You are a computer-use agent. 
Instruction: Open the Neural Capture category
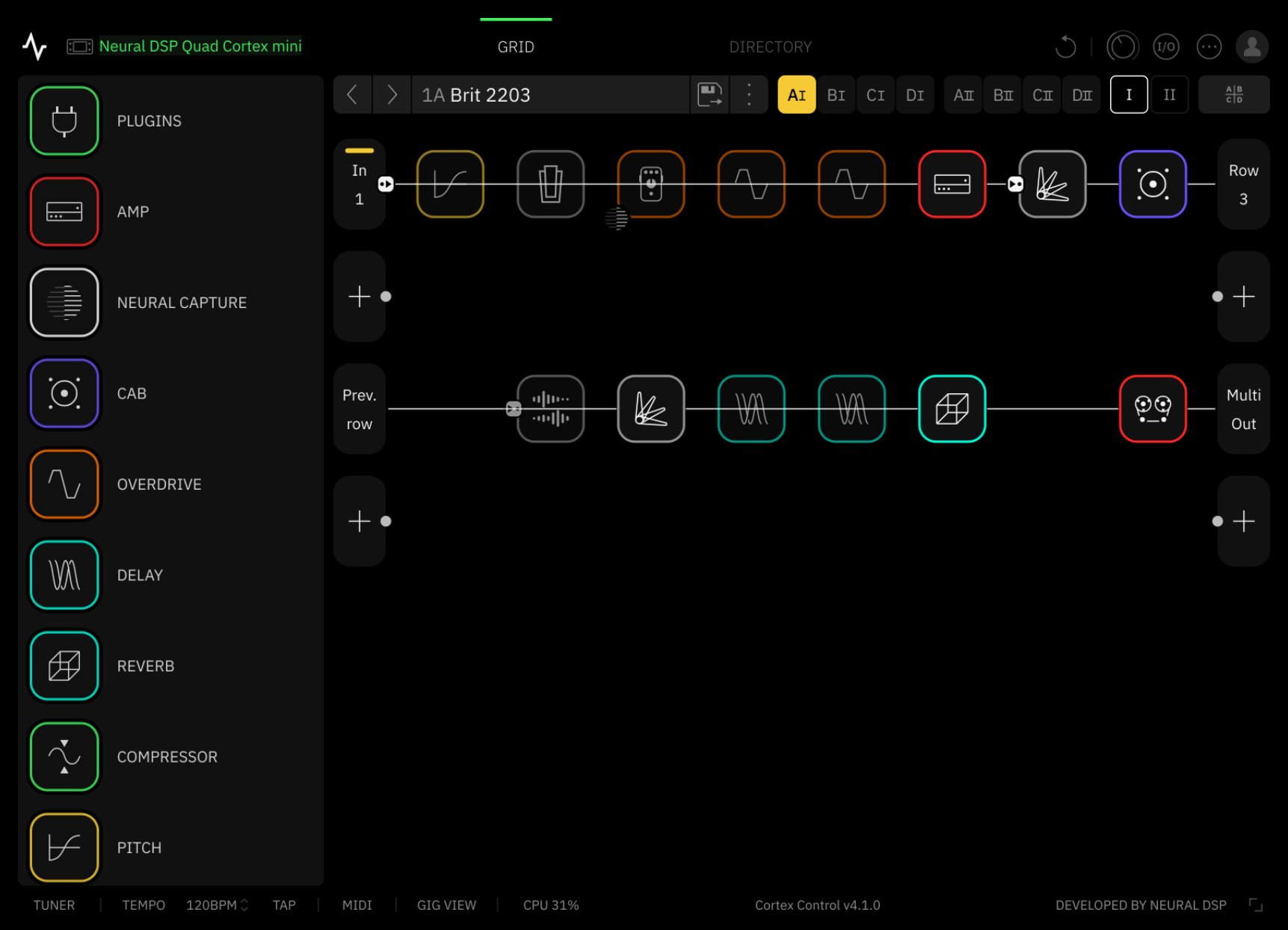click(64, 302)
